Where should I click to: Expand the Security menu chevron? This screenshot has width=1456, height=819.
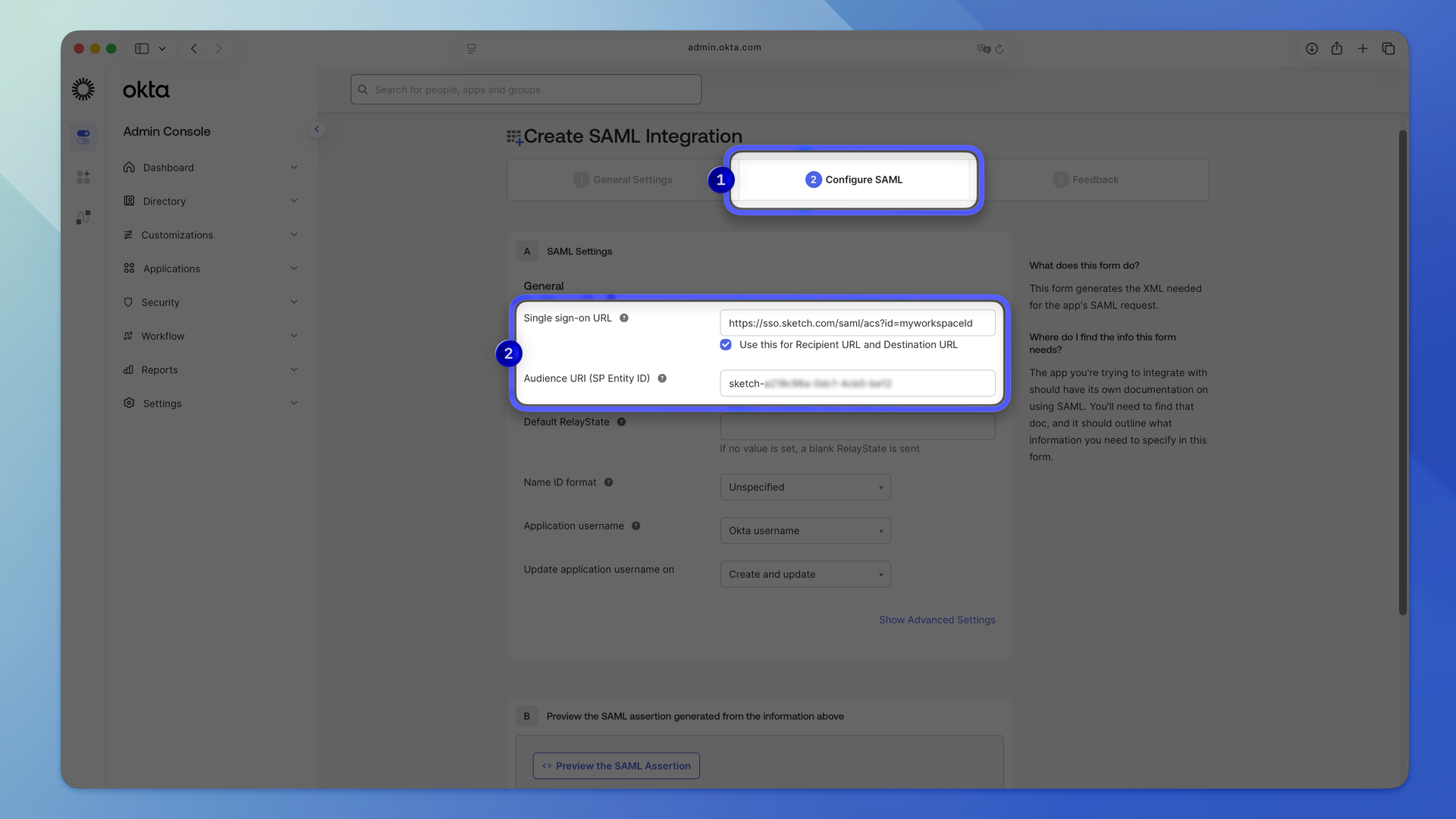294,302
